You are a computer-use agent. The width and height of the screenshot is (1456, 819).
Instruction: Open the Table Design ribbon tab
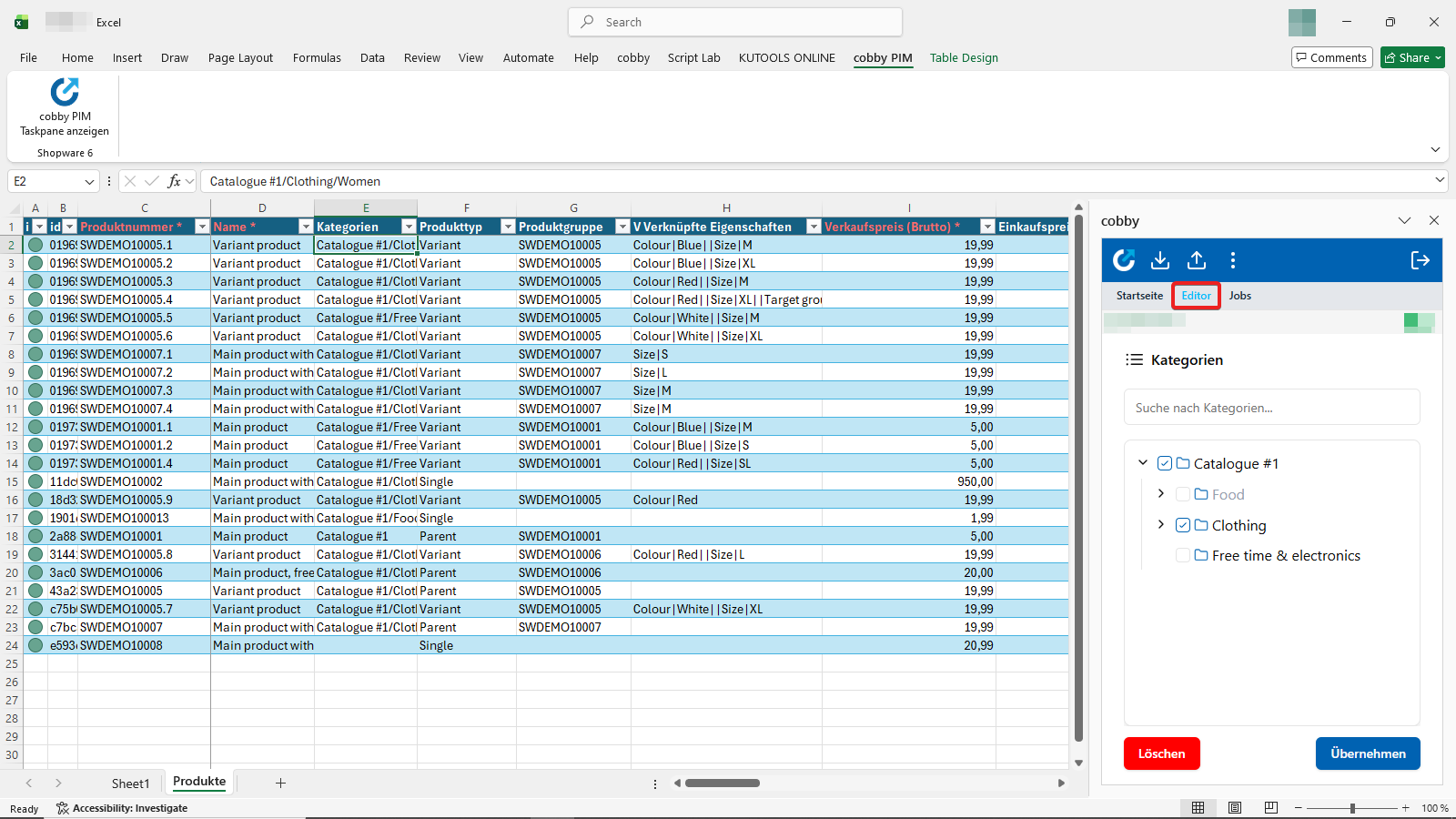(x=964, y=57)
